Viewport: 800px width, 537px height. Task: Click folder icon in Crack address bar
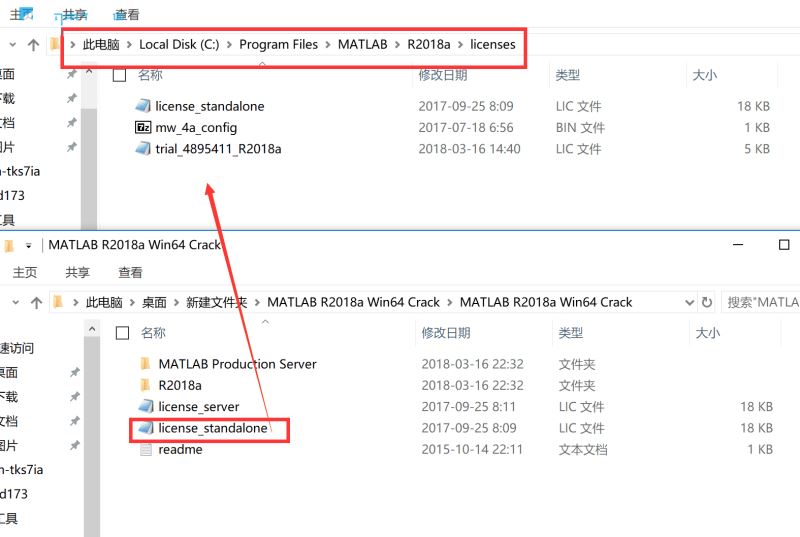tap(58, 302)
